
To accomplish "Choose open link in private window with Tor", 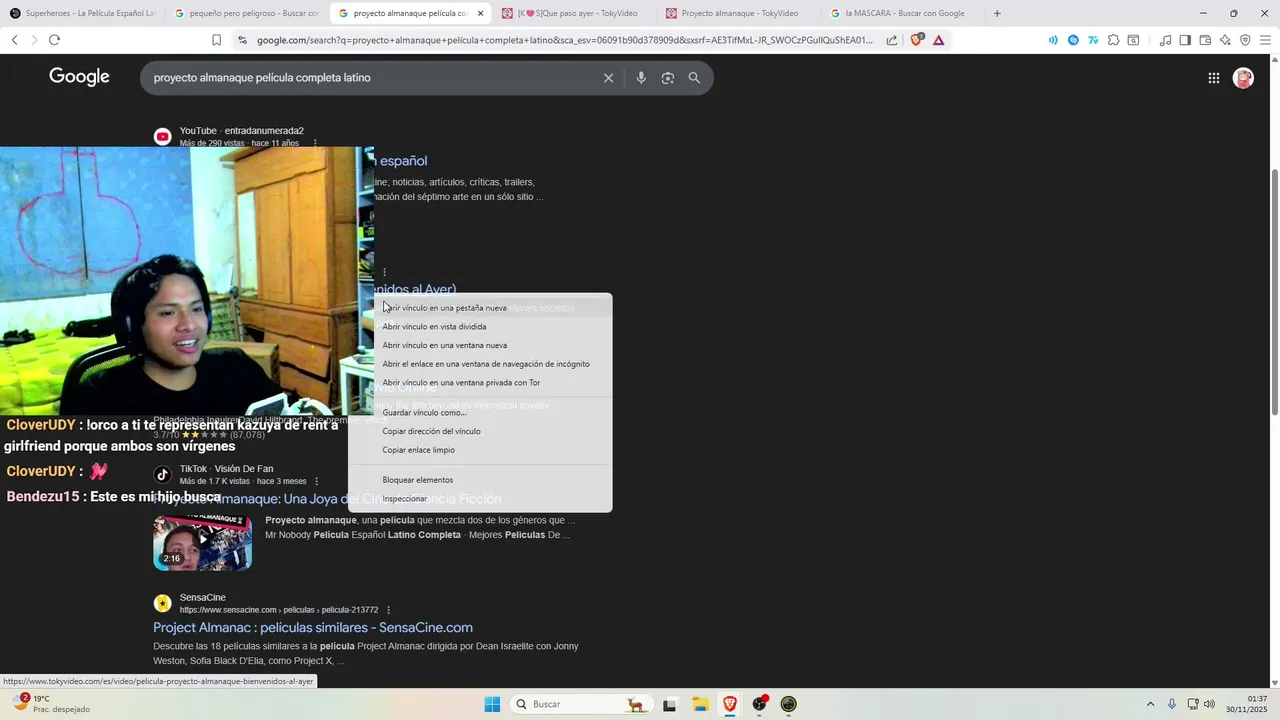I will (x=480, y=383).
